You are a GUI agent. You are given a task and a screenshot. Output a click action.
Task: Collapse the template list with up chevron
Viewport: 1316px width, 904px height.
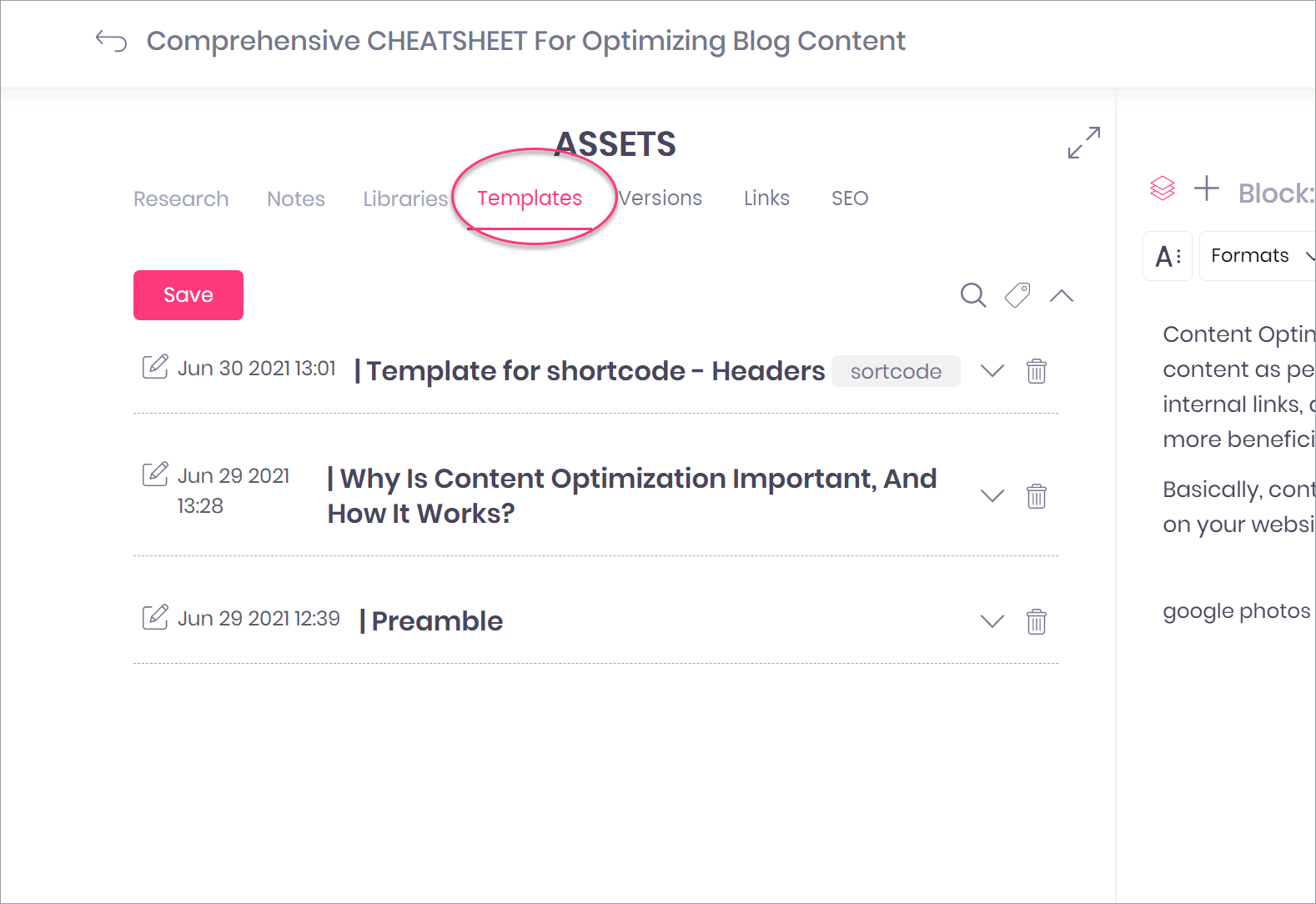(x=1062, y=295)
